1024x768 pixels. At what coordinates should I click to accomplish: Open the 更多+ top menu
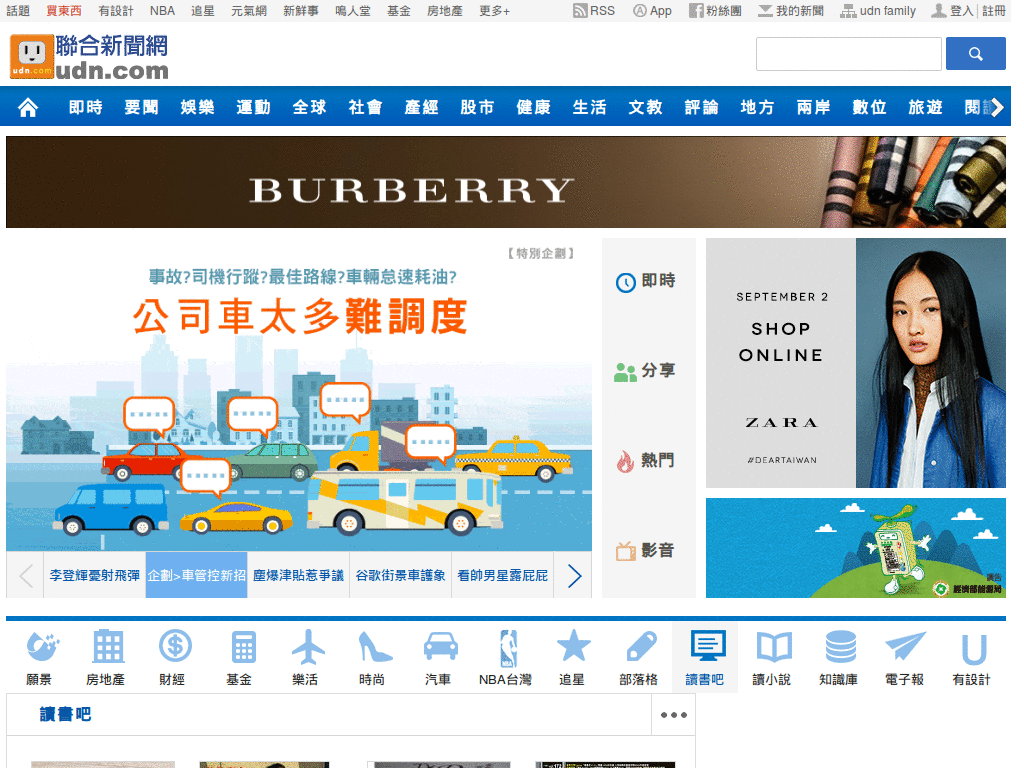[494, 10]
